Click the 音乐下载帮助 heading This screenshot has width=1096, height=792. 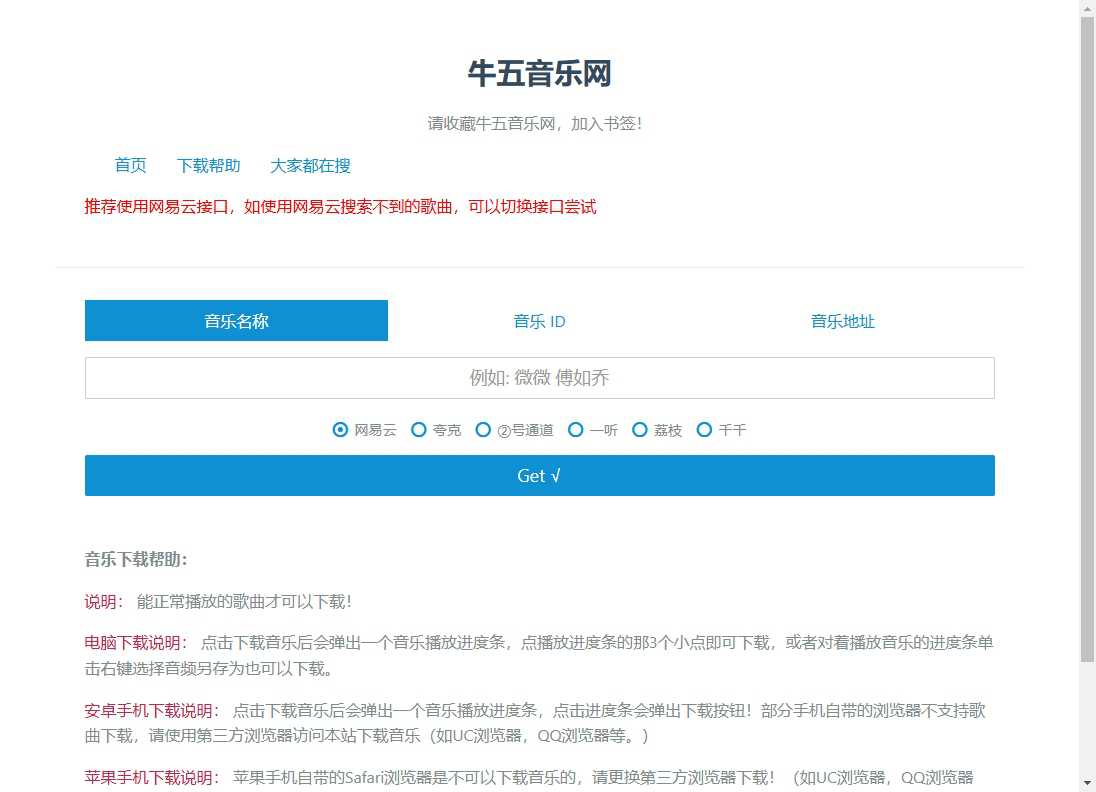tap(136, 559)
